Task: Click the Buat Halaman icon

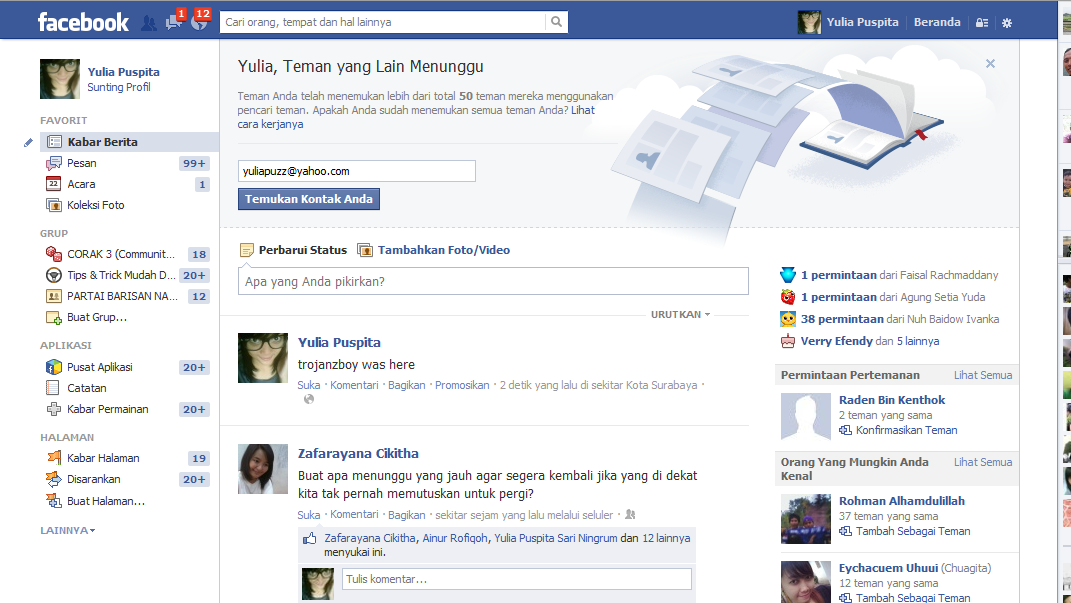Action: (x=53, y=501)
